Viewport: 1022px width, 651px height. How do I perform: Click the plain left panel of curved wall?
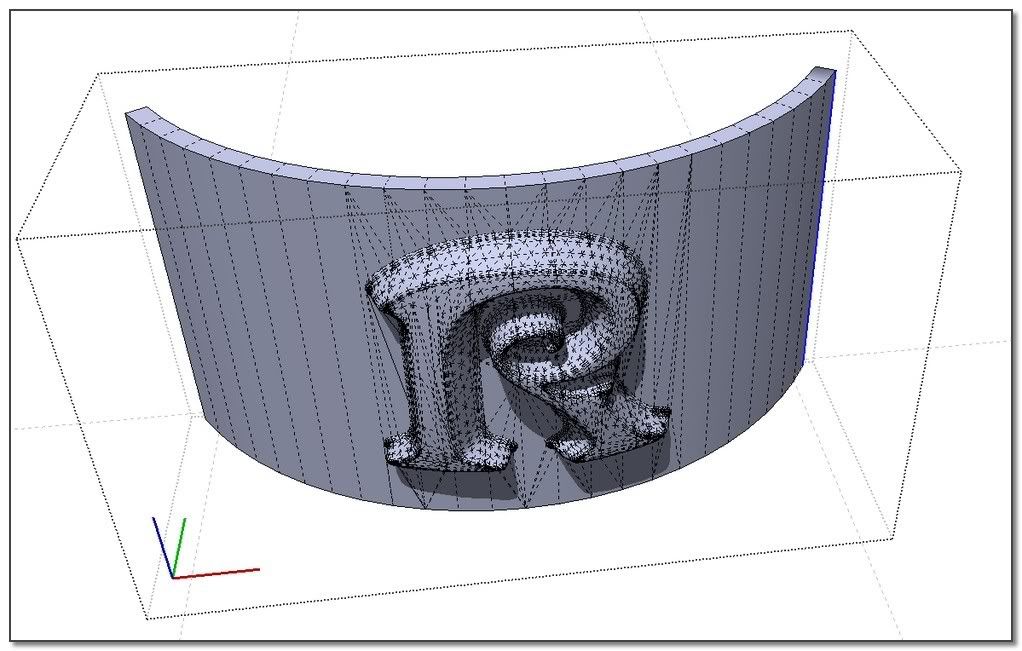[x=250, y=300]
